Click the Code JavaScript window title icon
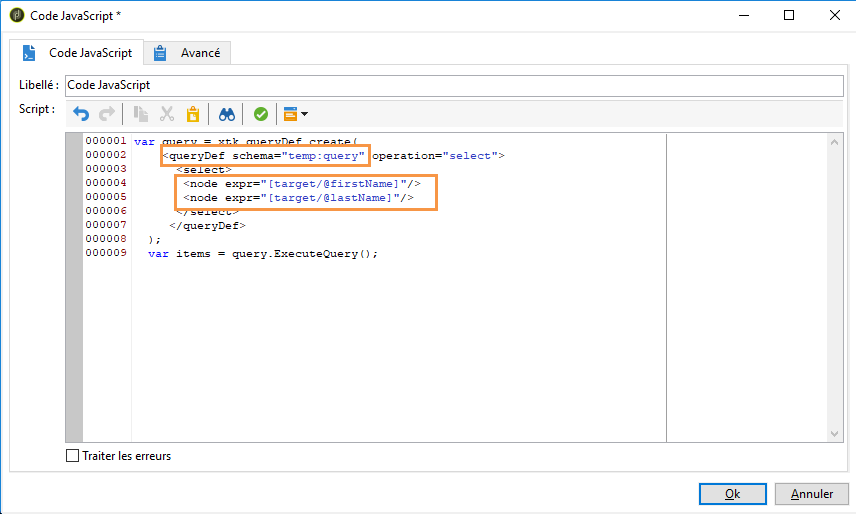This screenshot has height=514, width=856. point(17,15)
